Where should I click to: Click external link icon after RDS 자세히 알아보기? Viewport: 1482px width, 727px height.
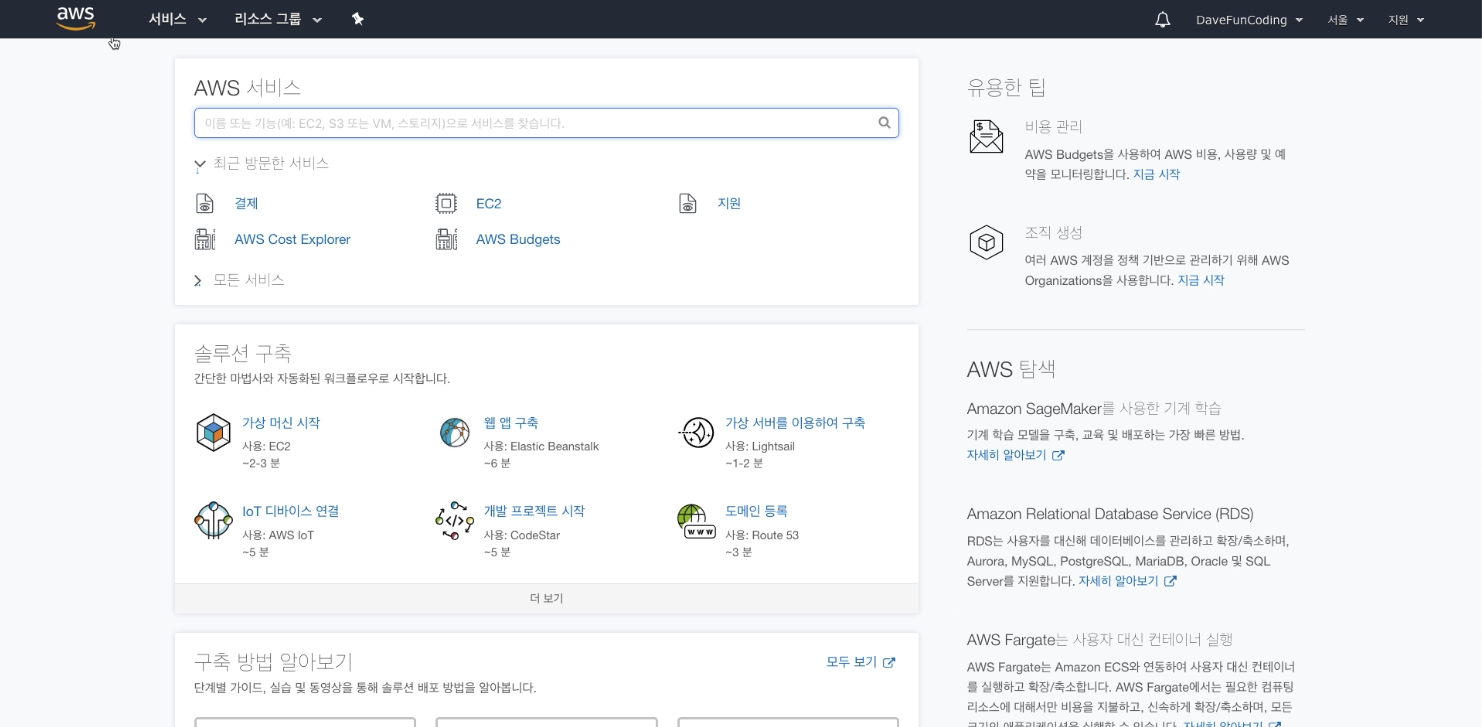click(x=1170, y=581)
